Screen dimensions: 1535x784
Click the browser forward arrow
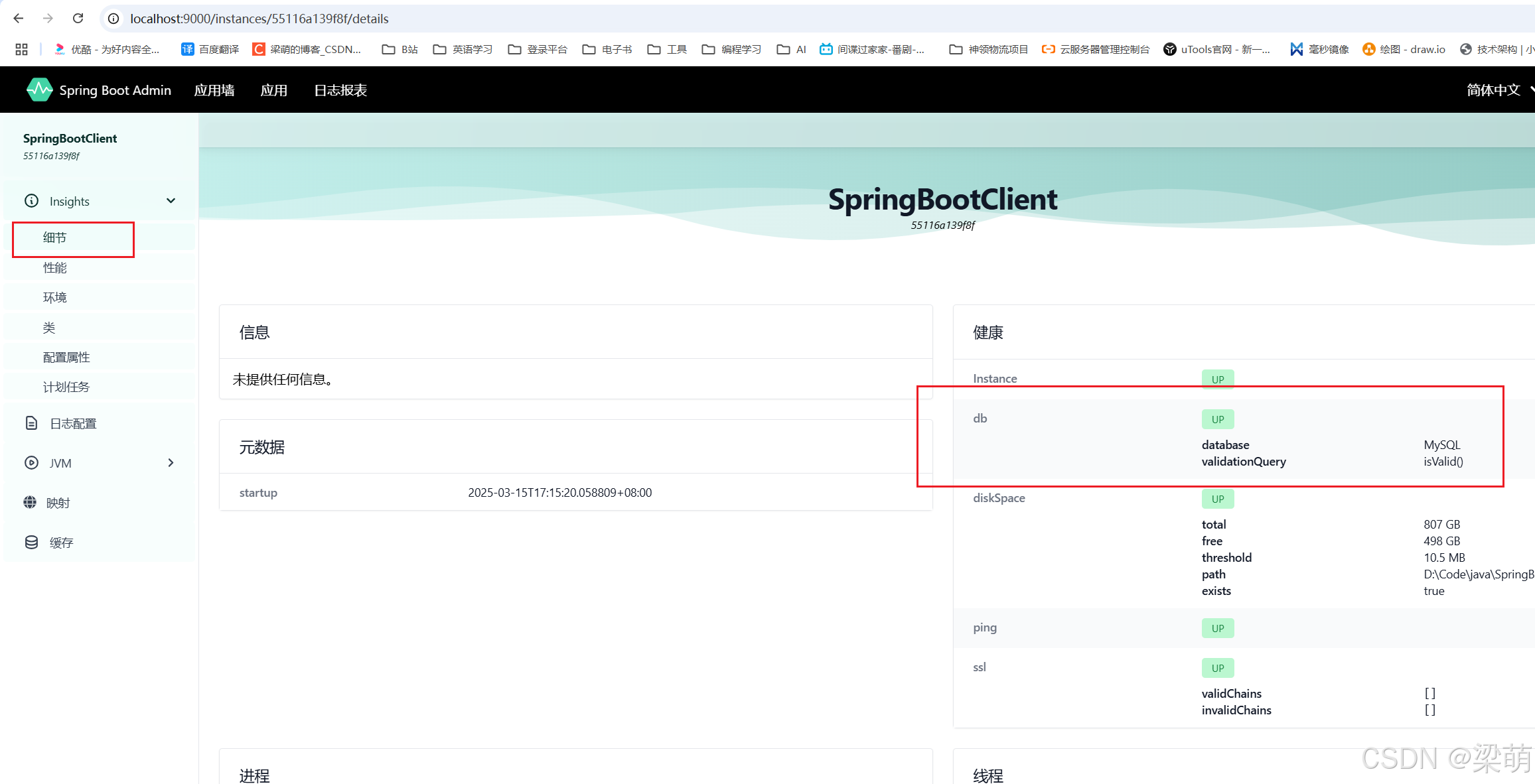tap(48, 19)
